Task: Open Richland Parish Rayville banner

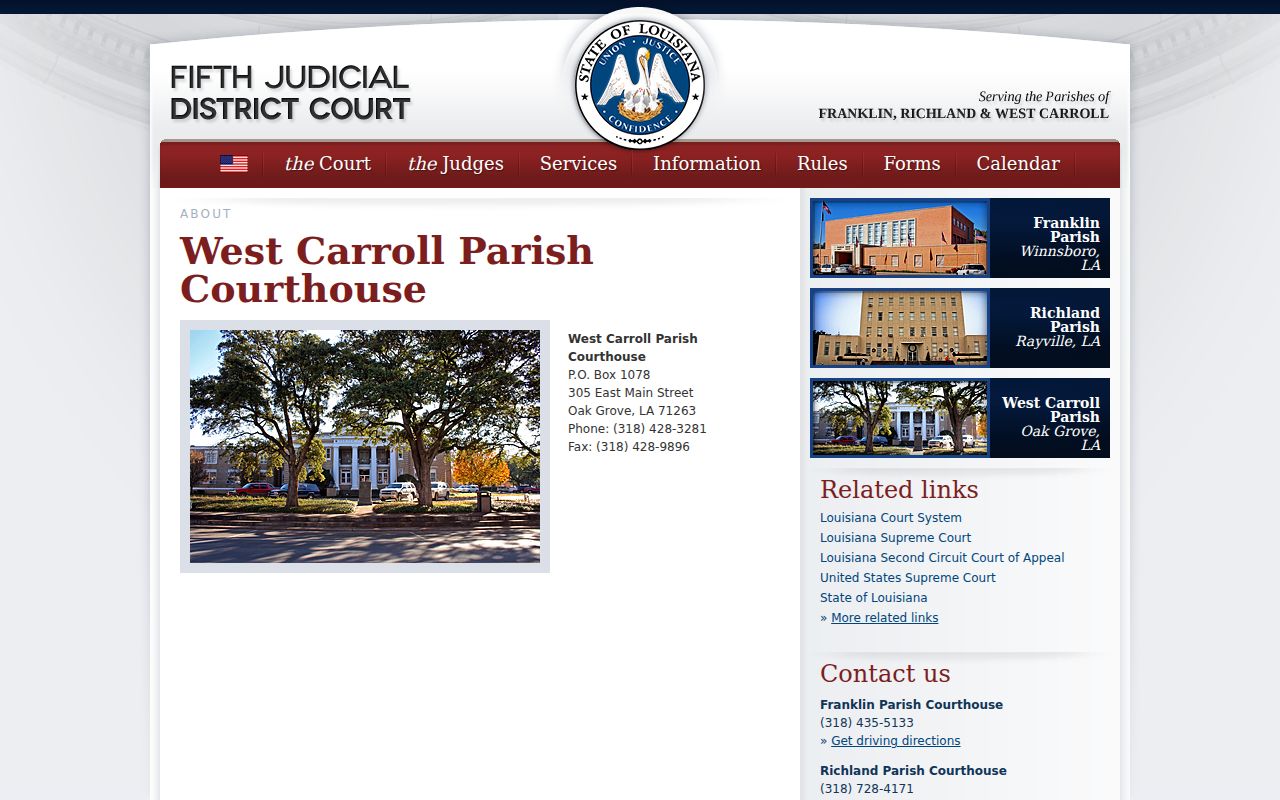Action: pos(960,328)
